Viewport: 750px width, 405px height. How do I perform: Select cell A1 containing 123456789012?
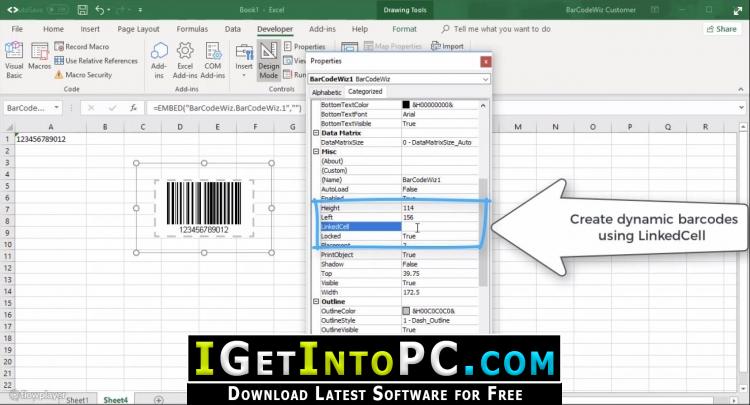(51, 139)
